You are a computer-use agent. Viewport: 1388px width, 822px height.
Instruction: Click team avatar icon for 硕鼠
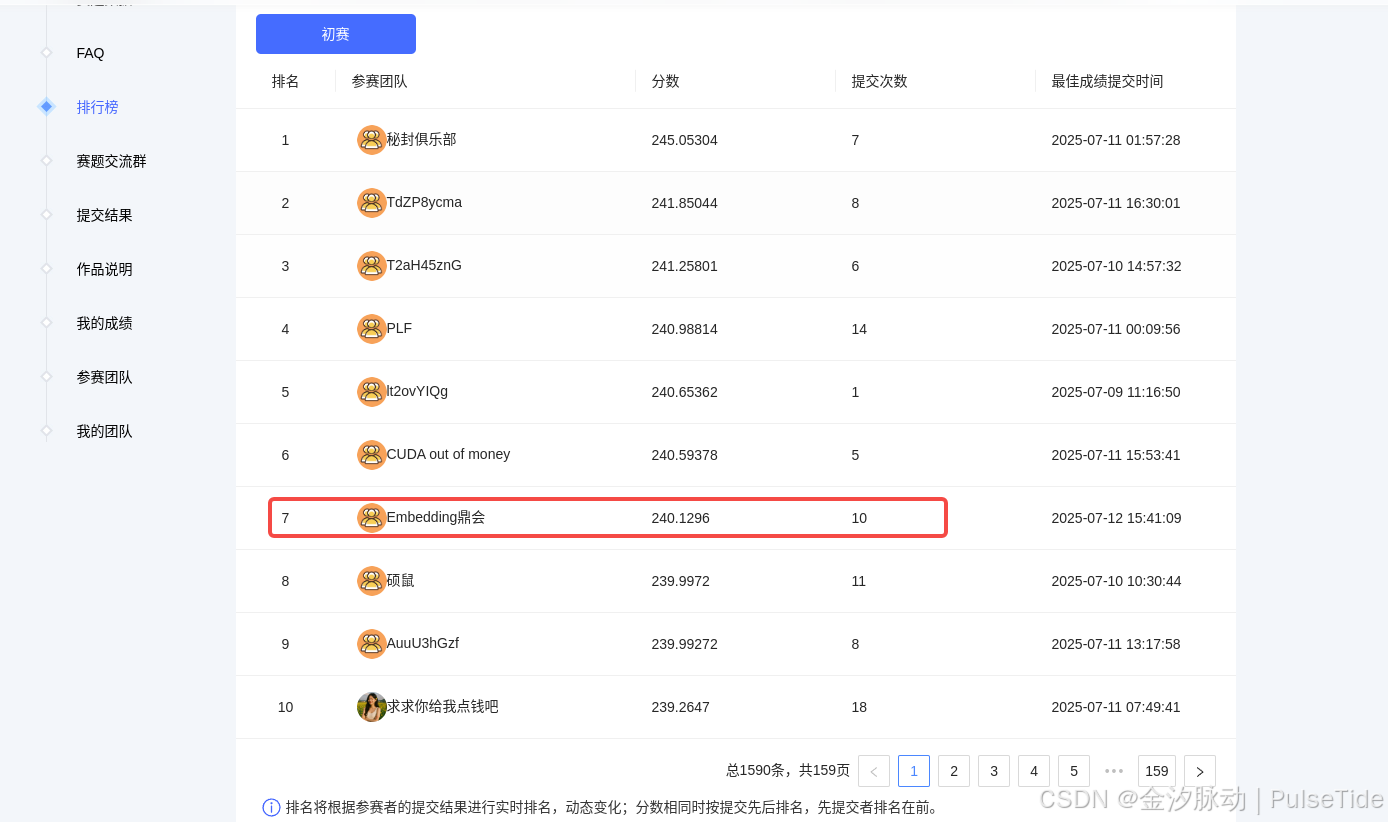[x=372, y=581]
